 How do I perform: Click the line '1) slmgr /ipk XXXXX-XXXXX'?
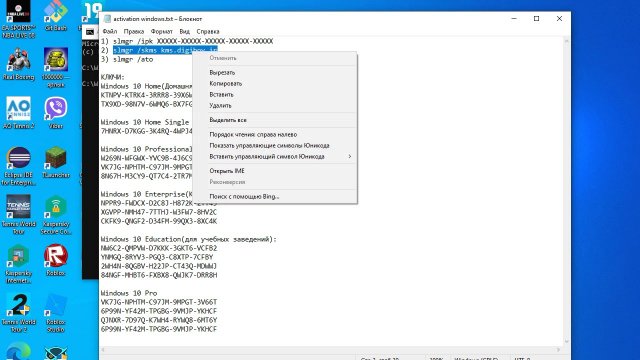[x=187, y=41]
